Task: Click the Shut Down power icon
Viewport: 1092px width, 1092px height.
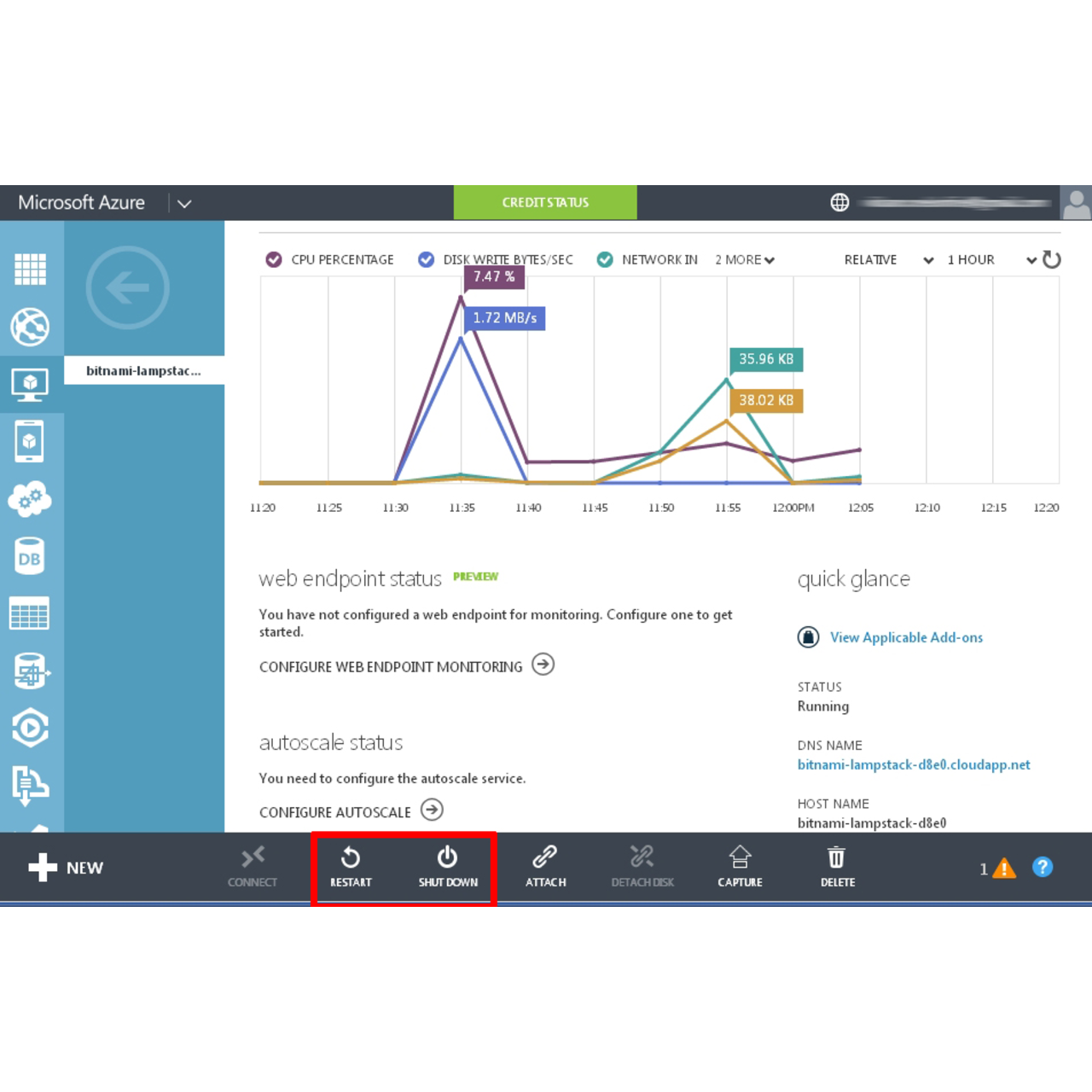Action: pos(447,857)
